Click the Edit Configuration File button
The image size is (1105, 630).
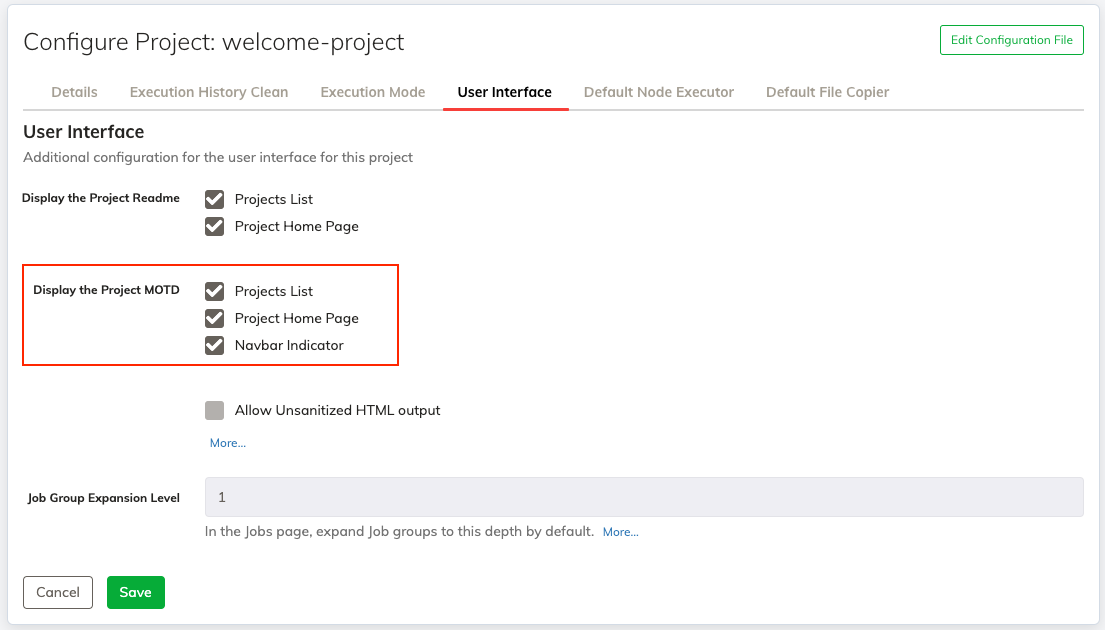[1011, 40]
